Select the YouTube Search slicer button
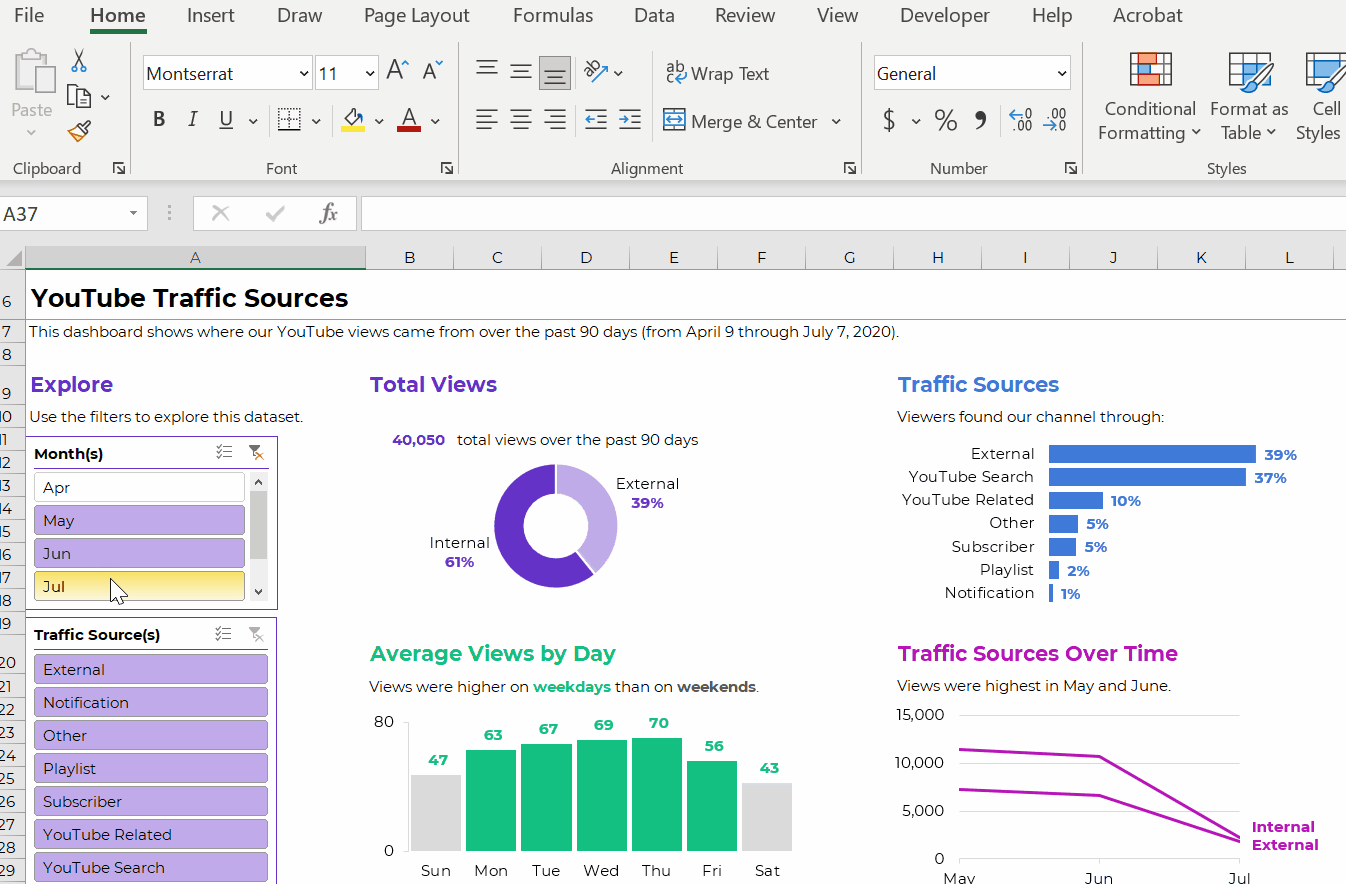The image size is (1346, 884). click(151, 867)
